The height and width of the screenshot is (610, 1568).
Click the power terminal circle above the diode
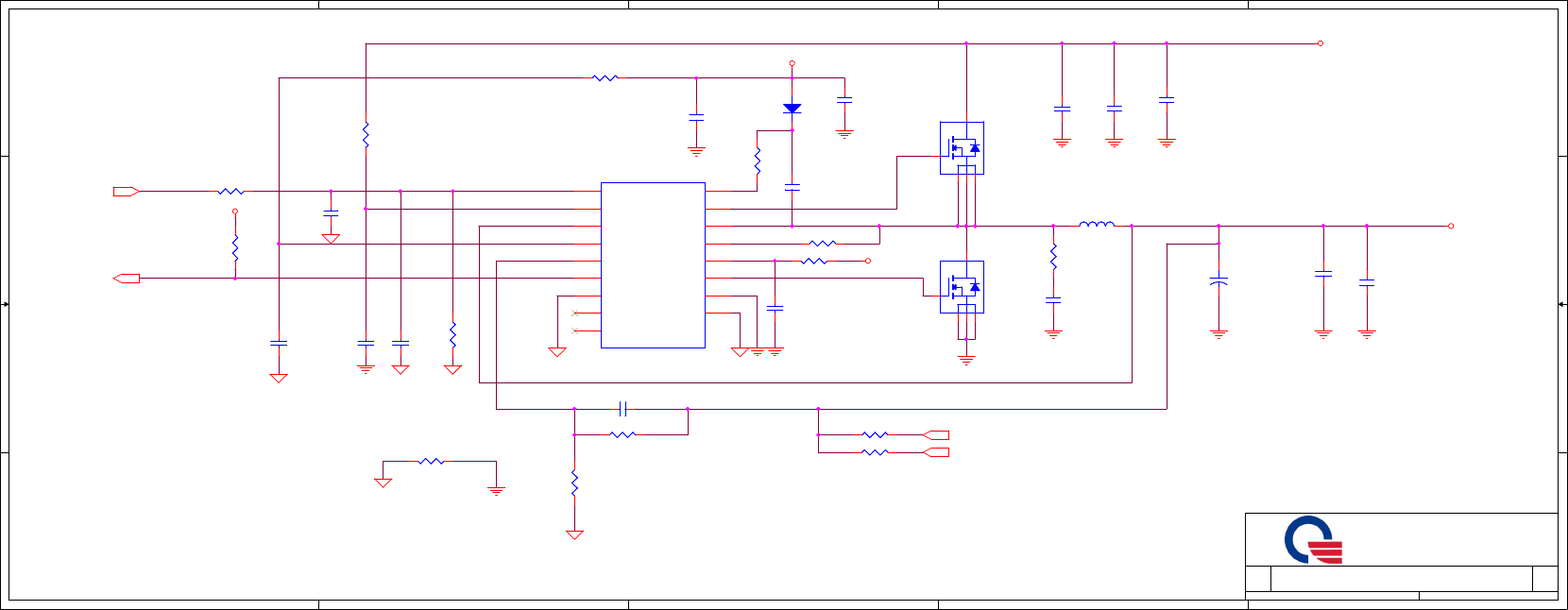(792, 63)
